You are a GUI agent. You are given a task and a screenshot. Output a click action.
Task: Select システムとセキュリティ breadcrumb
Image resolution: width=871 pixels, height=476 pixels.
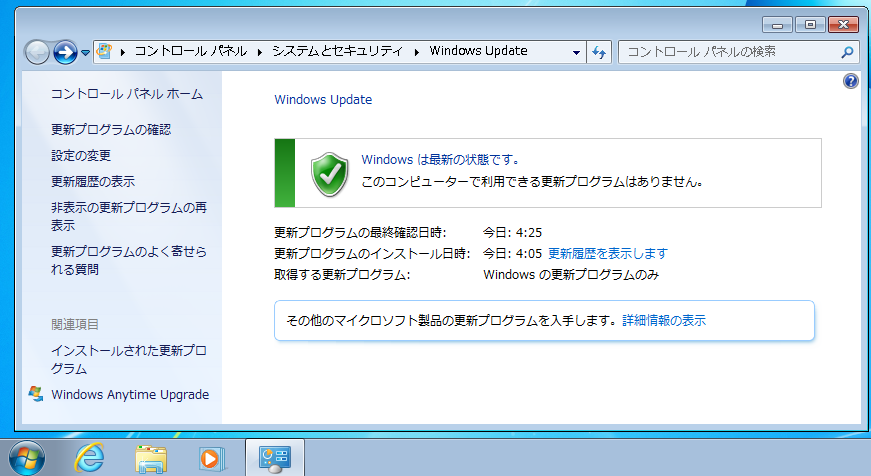tap(337, 51)
